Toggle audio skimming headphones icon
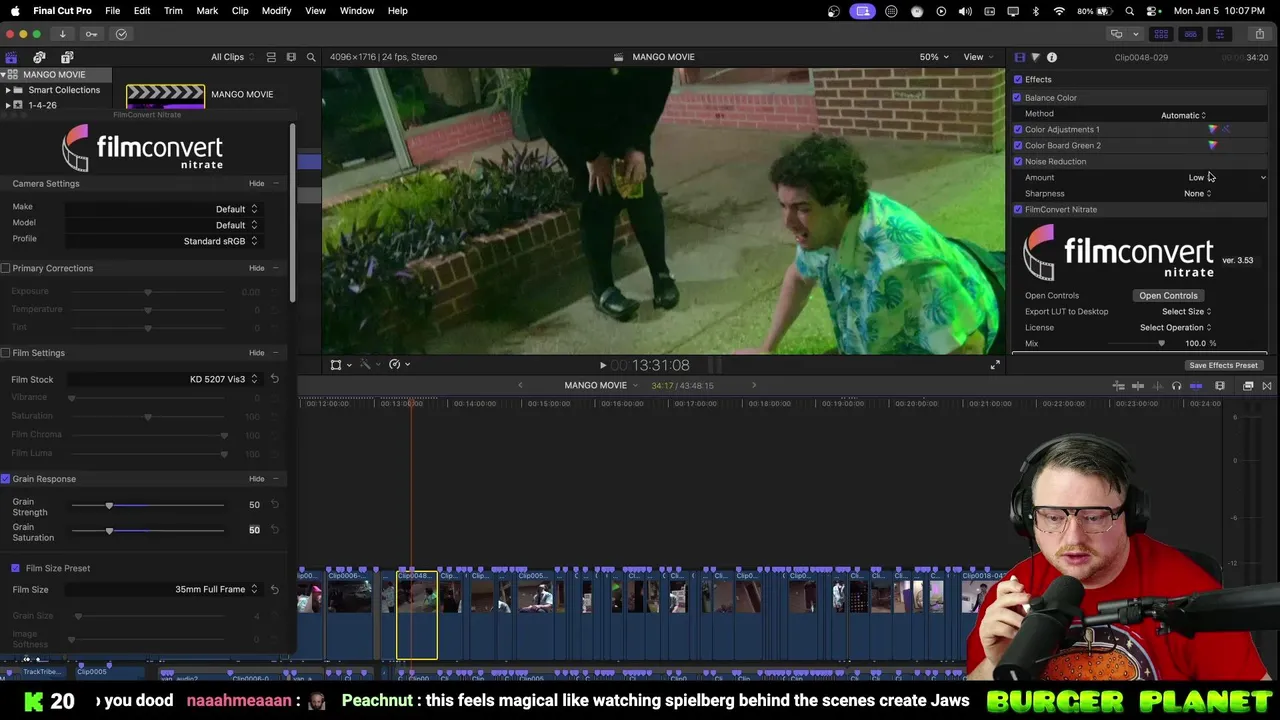The width and height of the screenshot is (1280, 720). coord(1176,386)
